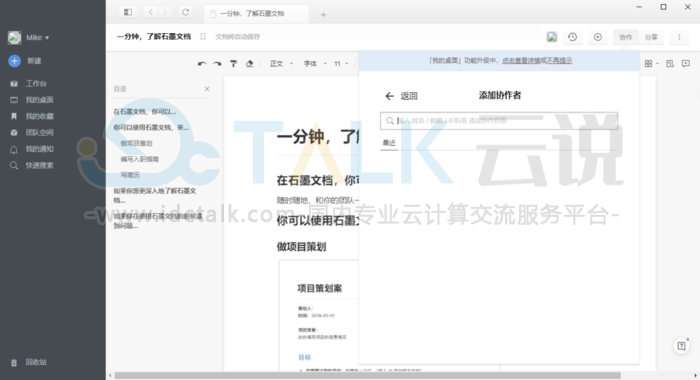This screenshot has width=700, height=380.
Task: Click the blue plus new document icon
Action: point(14,61)
